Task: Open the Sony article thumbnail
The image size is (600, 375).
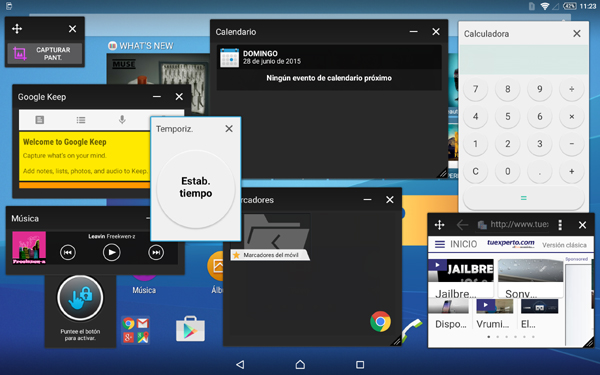Action: pyautogui.click(x=530, y=270)
